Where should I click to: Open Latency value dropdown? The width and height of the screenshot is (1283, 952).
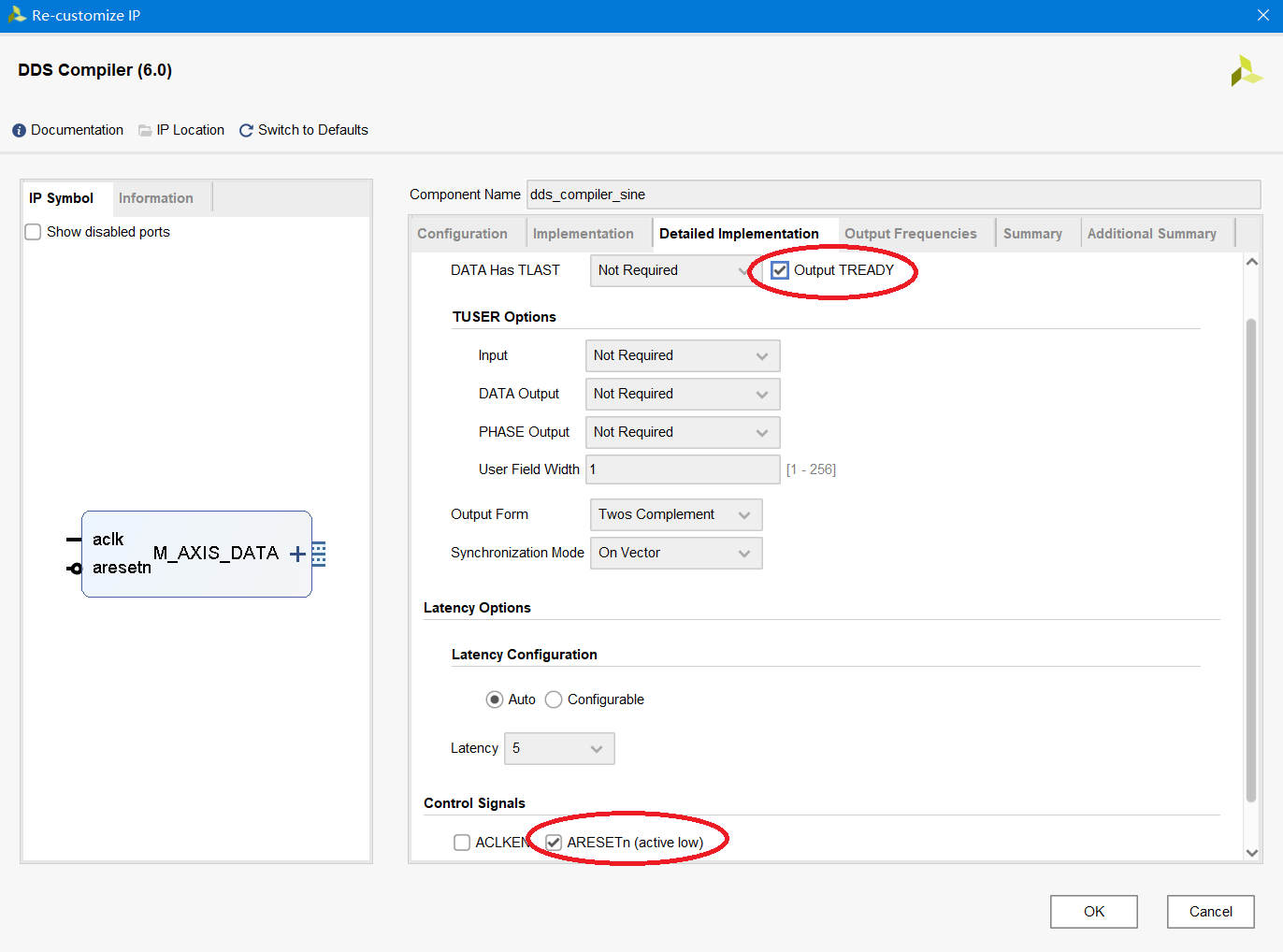coord(559,748)
